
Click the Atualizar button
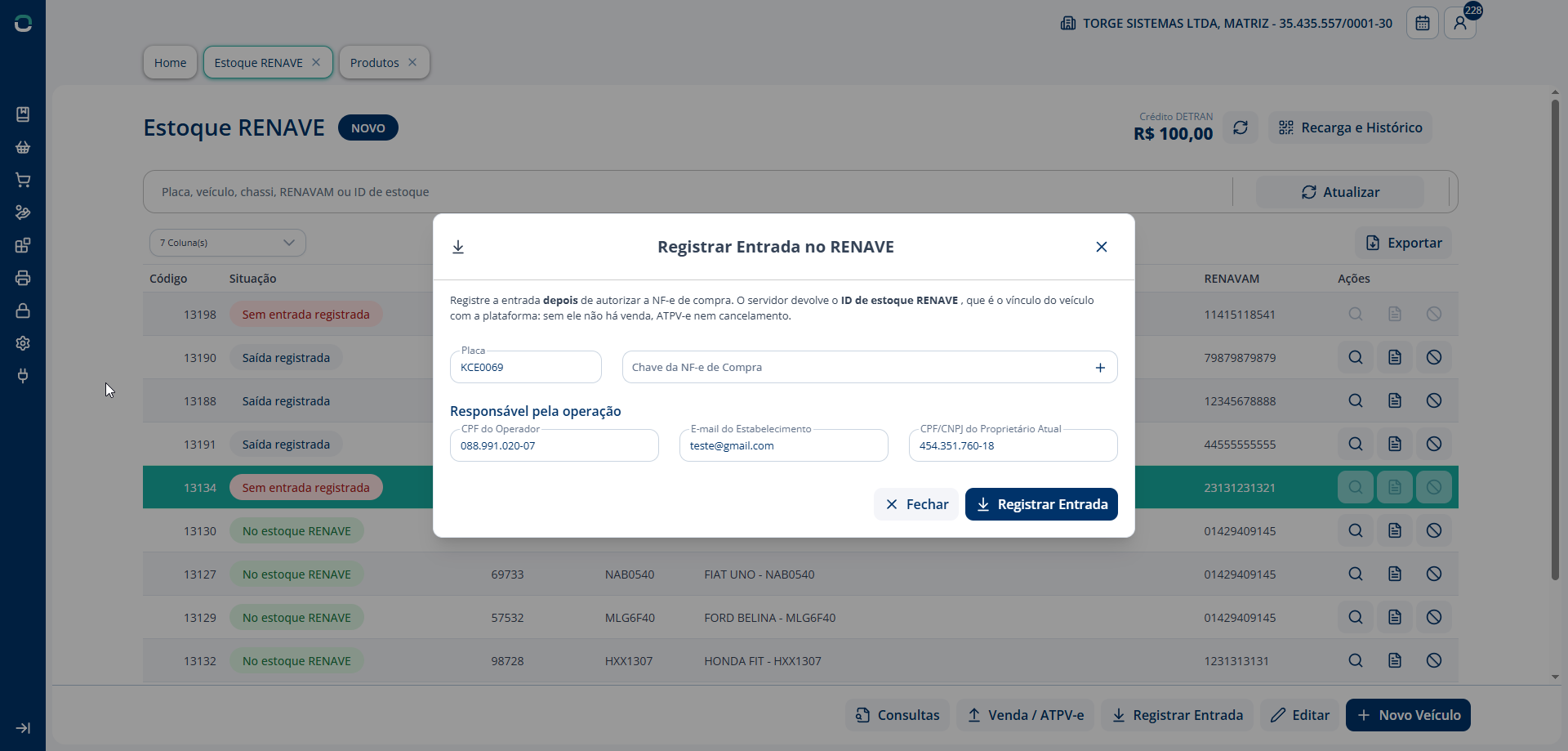click(1339, 192)
